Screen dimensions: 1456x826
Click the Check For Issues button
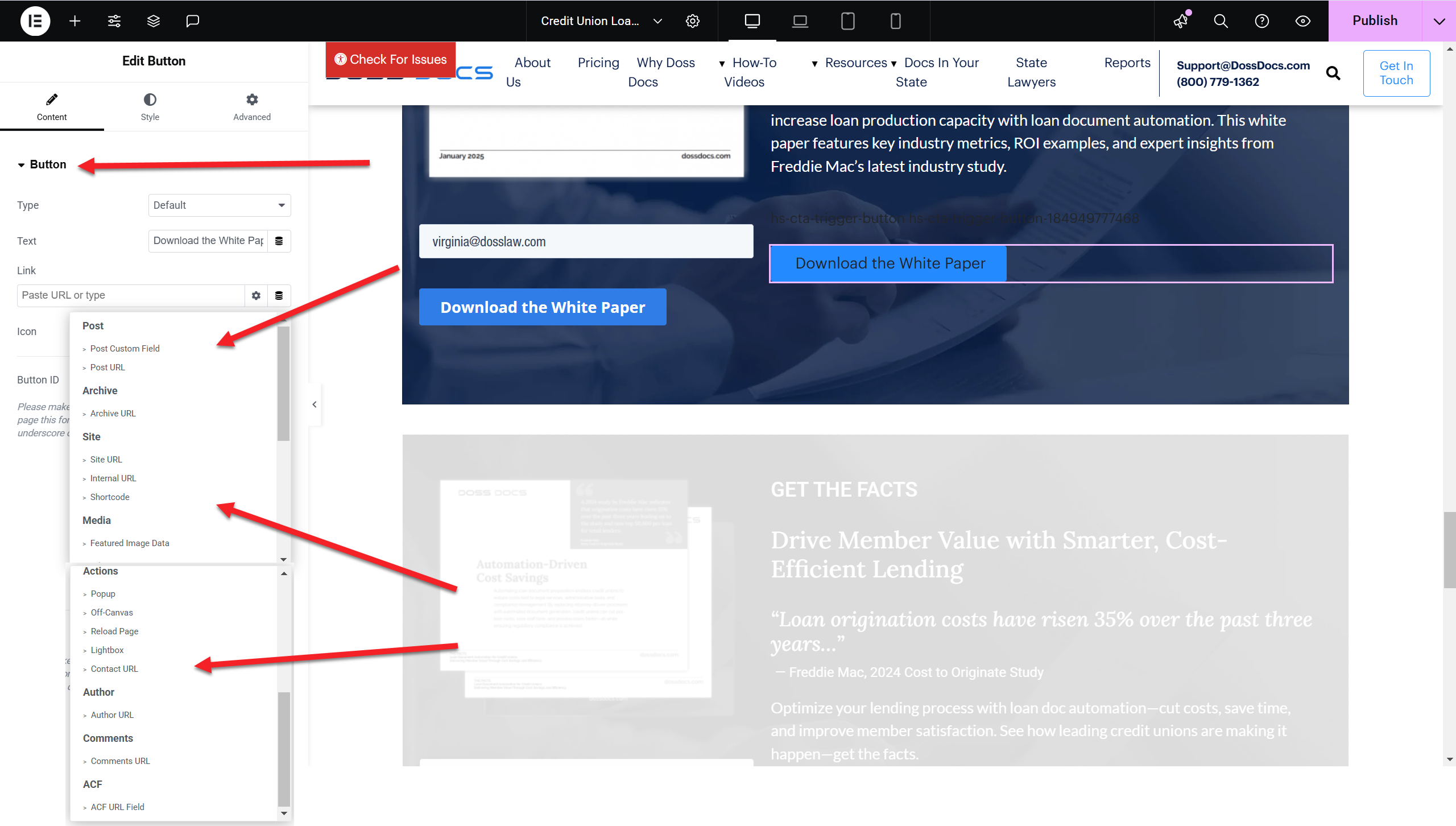(390, 59)
